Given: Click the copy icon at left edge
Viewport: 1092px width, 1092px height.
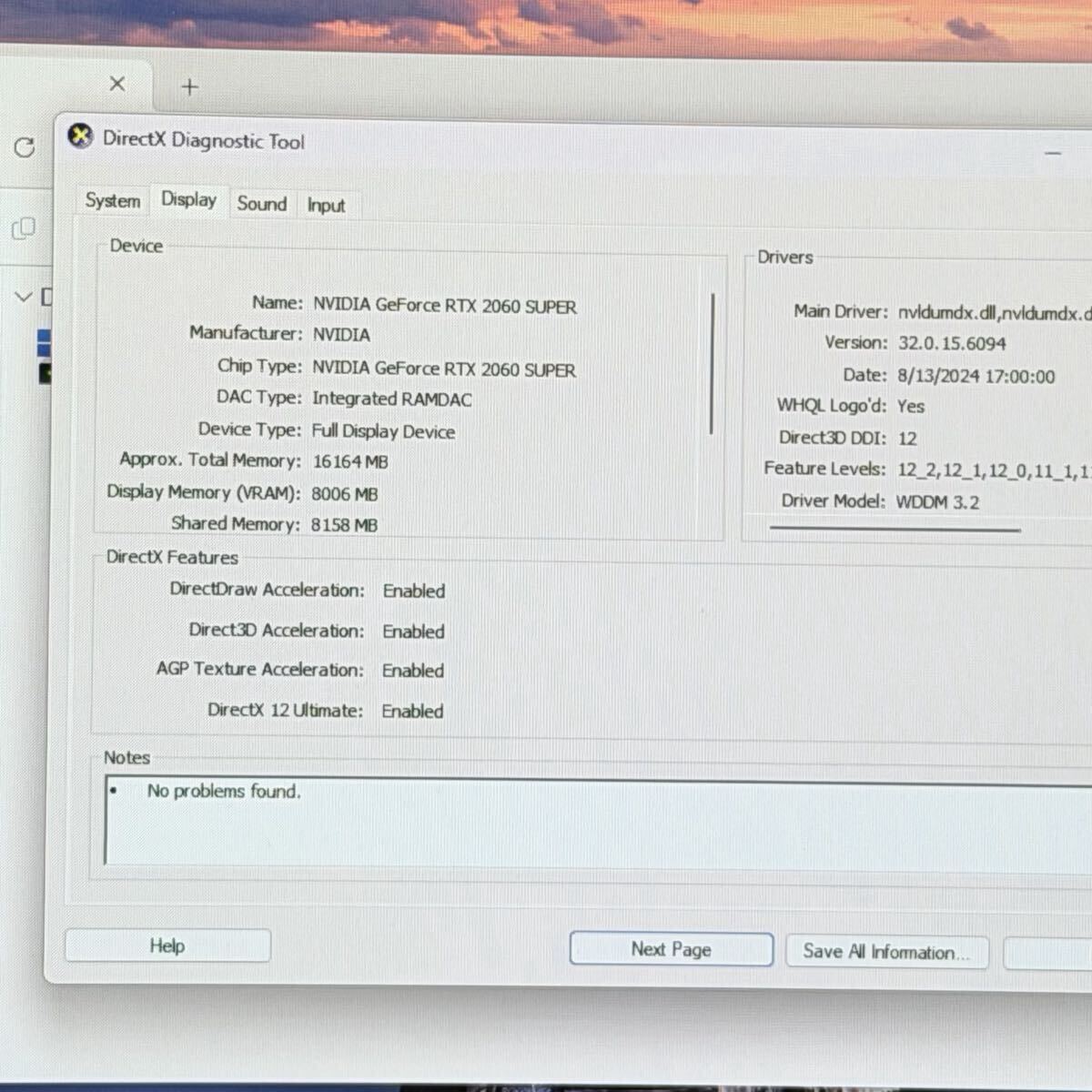Looking at the screenshot, I should tap(24, 227).
